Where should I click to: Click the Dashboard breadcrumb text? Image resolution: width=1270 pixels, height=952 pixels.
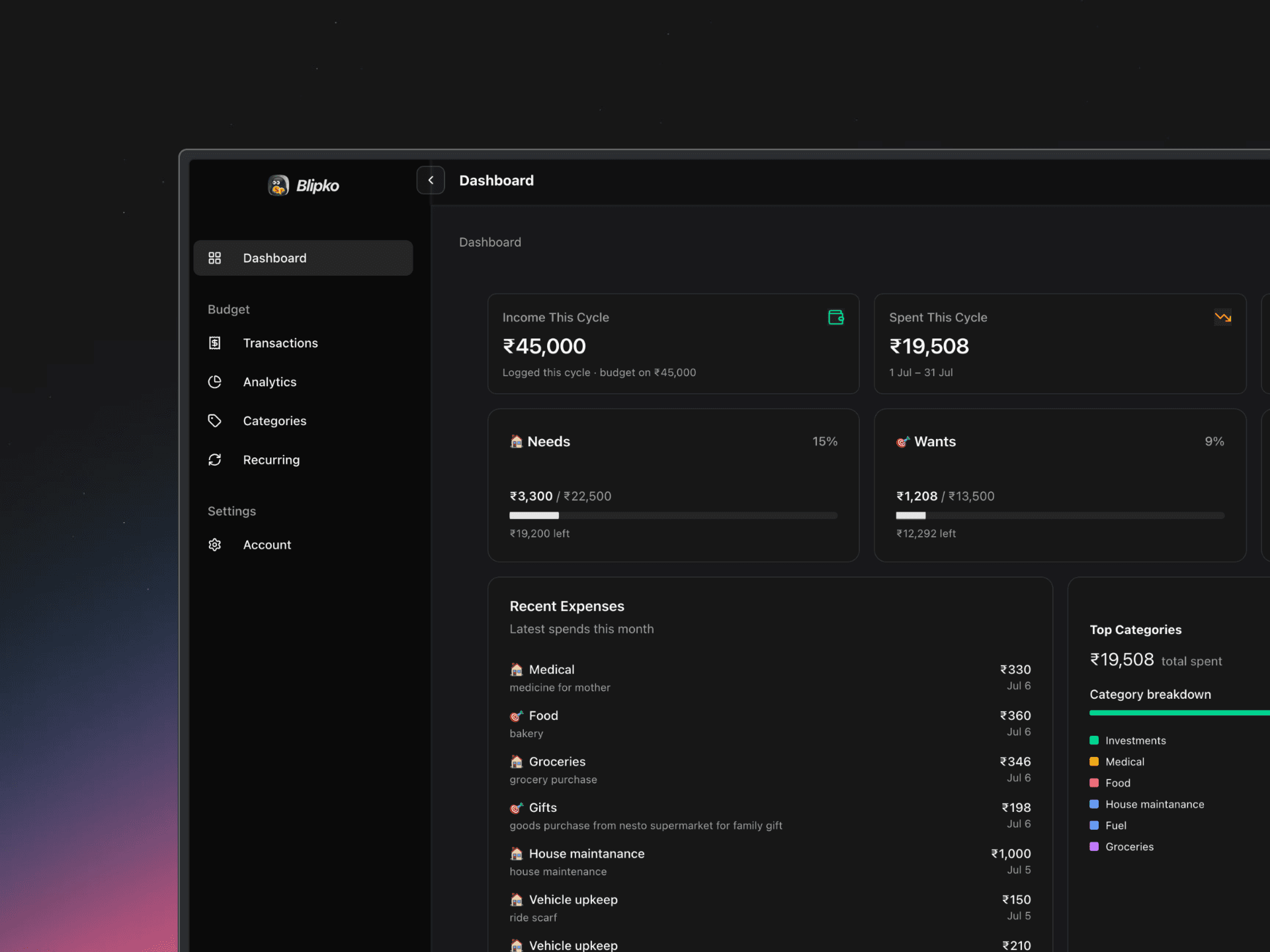pos(490,242)
